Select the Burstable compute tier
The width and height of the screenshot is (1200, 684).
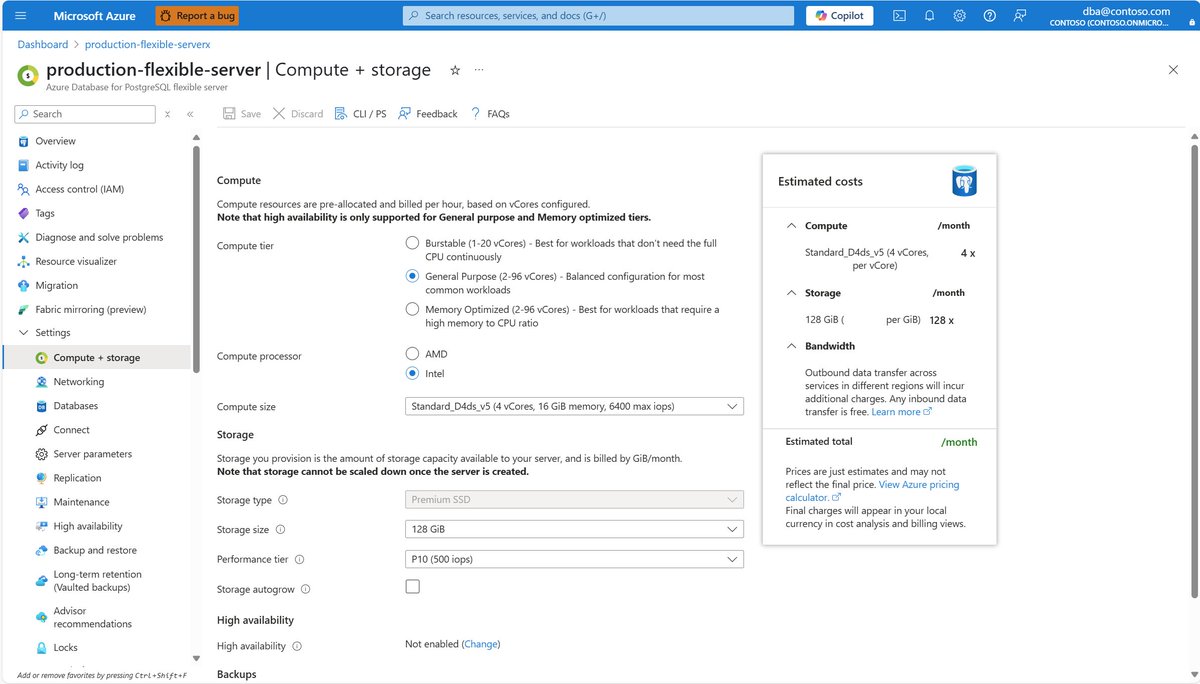(412, 242)
